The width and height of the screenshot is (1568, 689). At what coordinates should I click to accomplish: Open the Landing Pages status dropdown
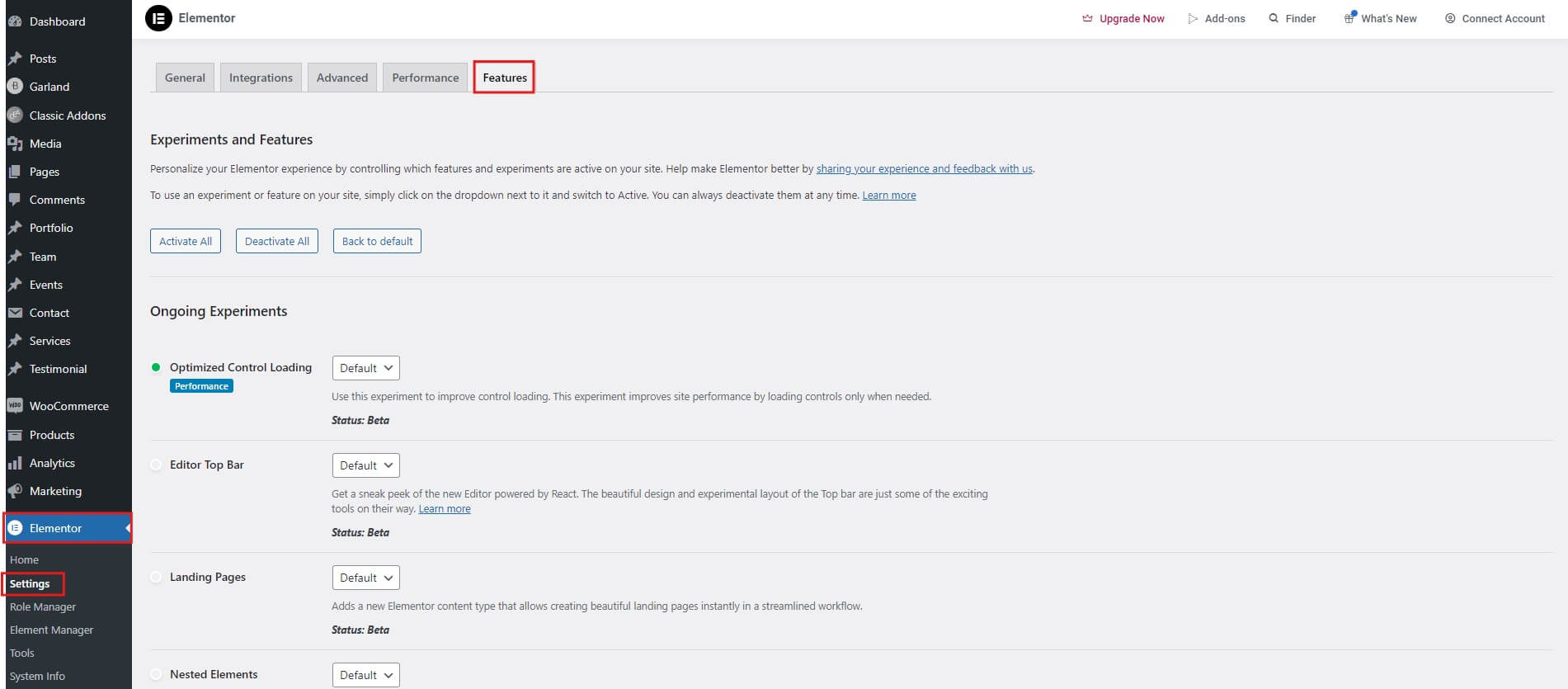(365, 578)
